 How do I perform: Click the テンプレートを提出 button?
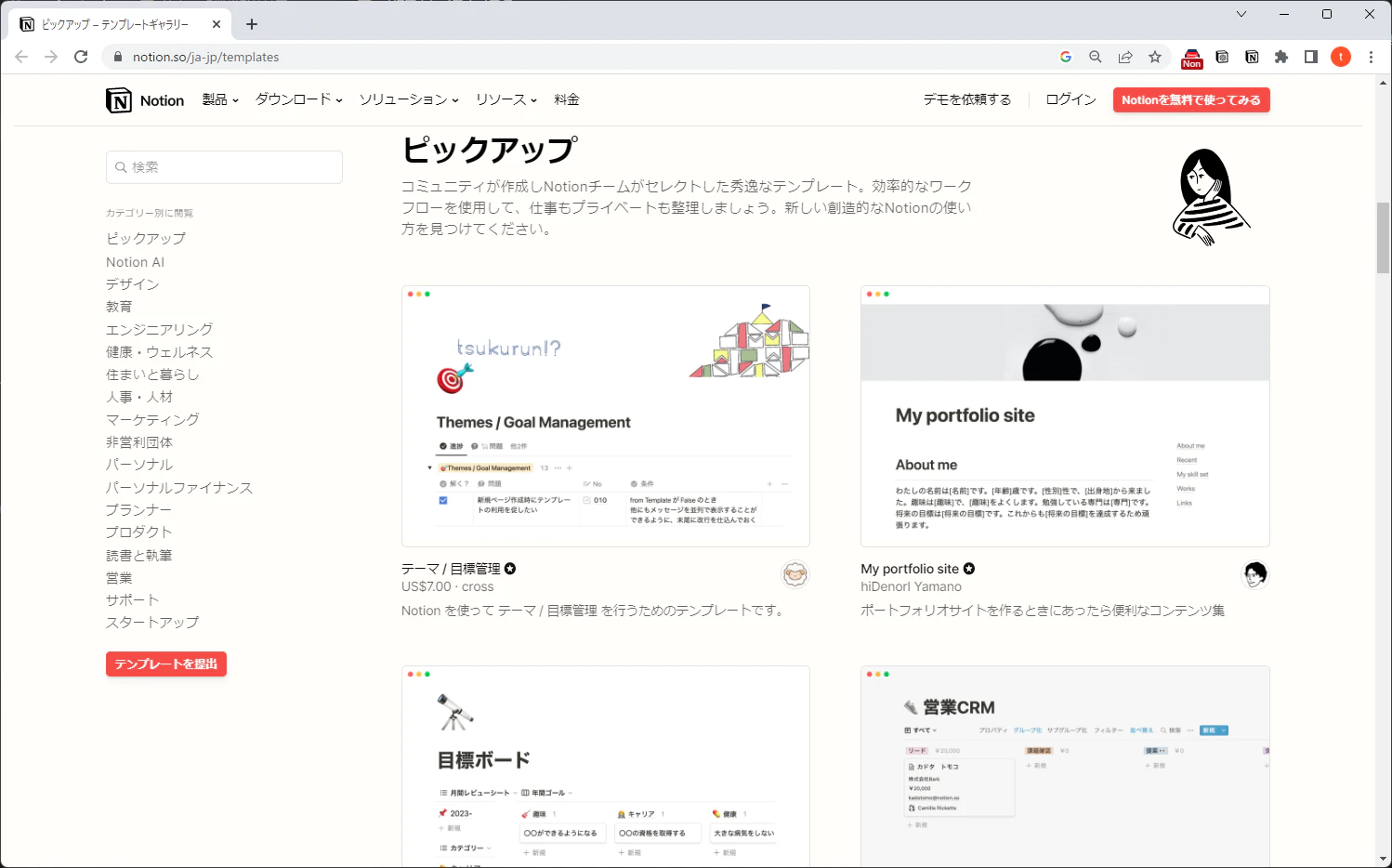click(x=166, y=664)
